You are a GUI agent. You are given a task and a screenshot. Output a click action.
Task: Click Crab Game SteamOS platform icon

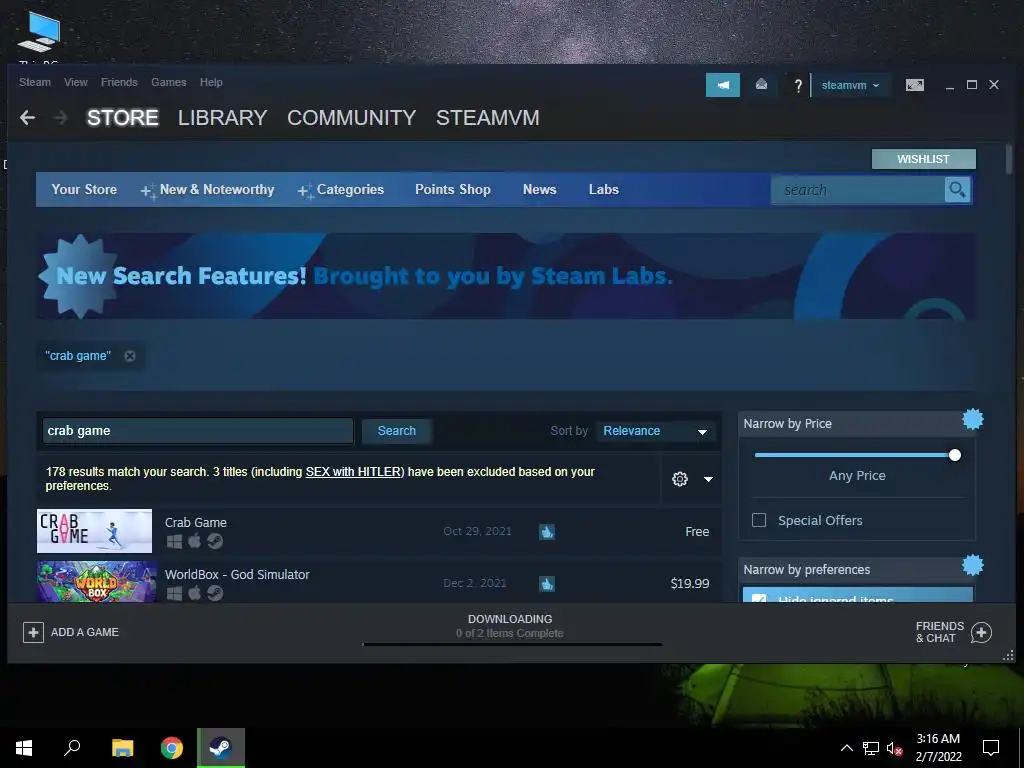(215, 541)
